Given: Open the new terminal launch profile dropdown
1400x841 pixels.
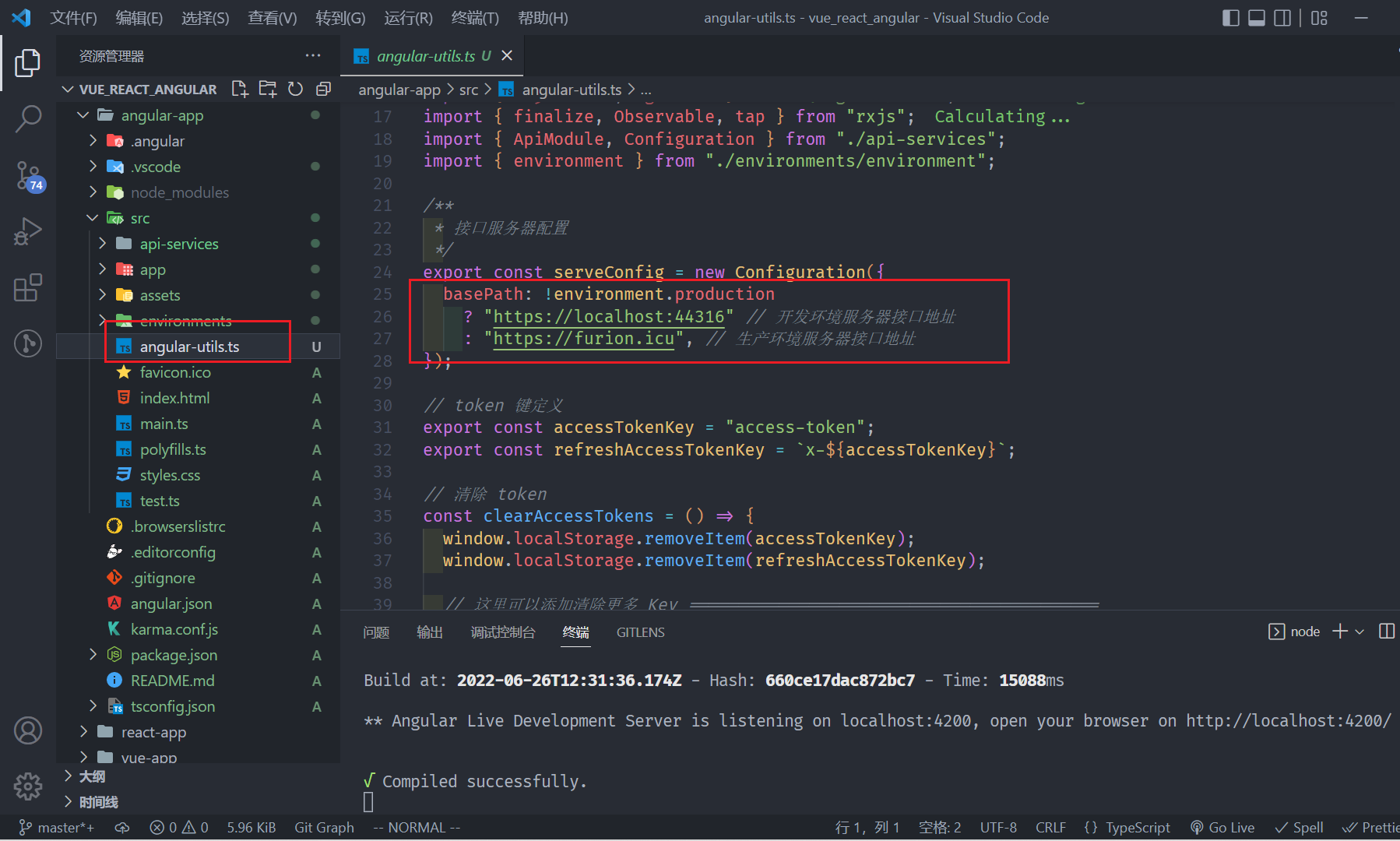Looking at the screenshot, I should coord(1360,632).
